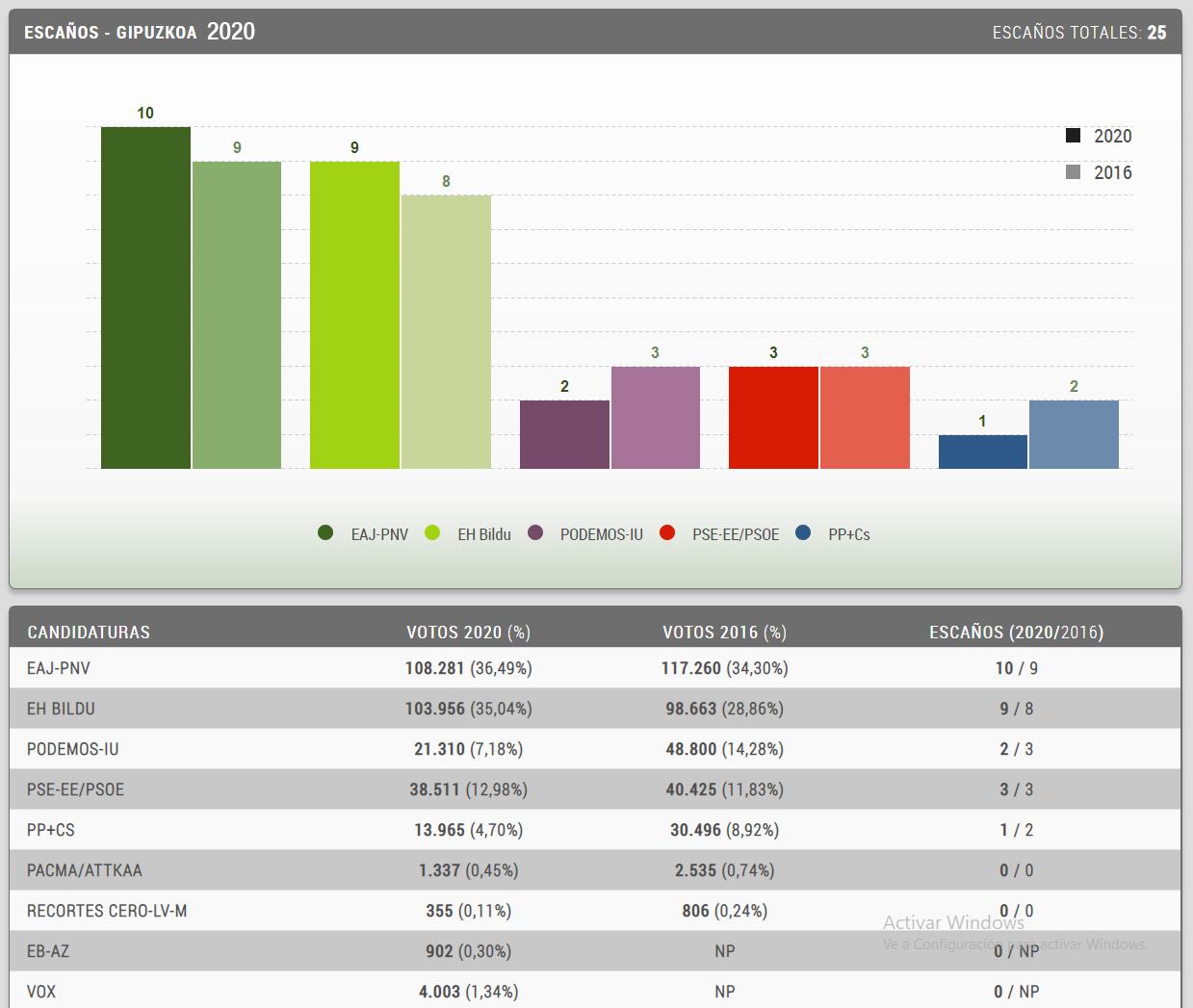The width and height of the screenshot is (1193, 1008).
Task: Click the PODEMOS-IU 2016 bar with 3 seats
Action: coord(655,418)
